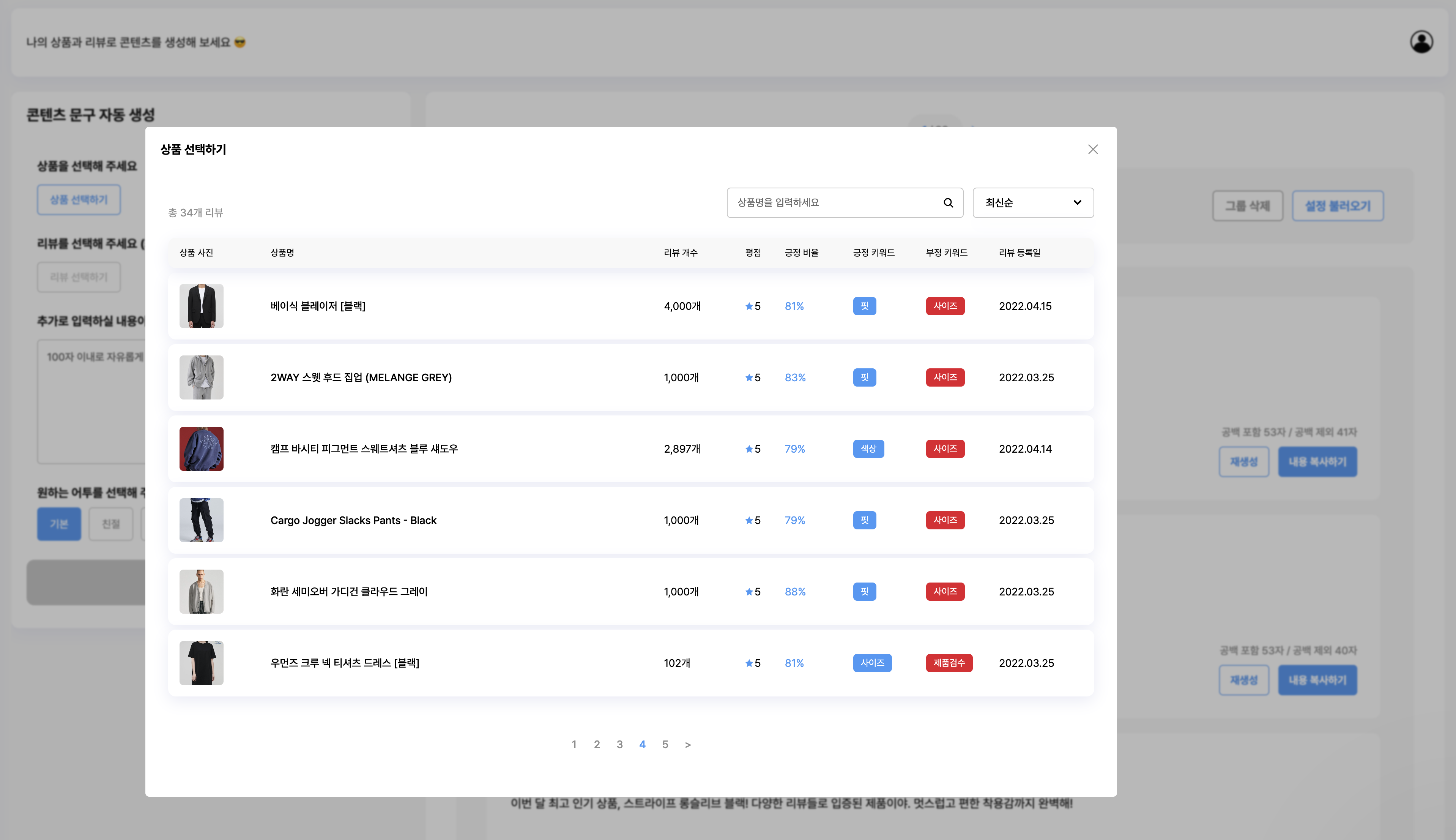The width and height of the screenshot is (1456, 840).
Task: Select the 우먼즈 크루 넥 티셔츠 드레스 thumbnail
Action: [x=201, y=663]
